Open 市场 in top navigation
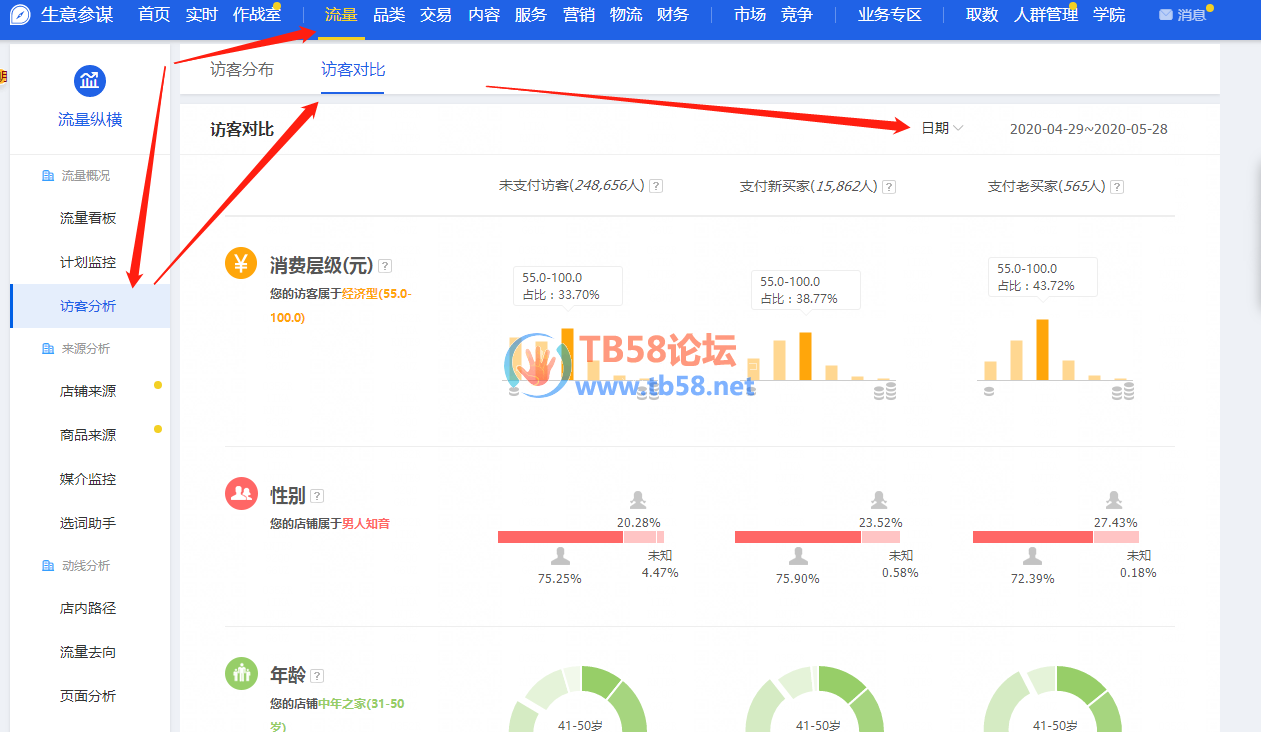This screenshot has width=1261, height=732. 750,15
